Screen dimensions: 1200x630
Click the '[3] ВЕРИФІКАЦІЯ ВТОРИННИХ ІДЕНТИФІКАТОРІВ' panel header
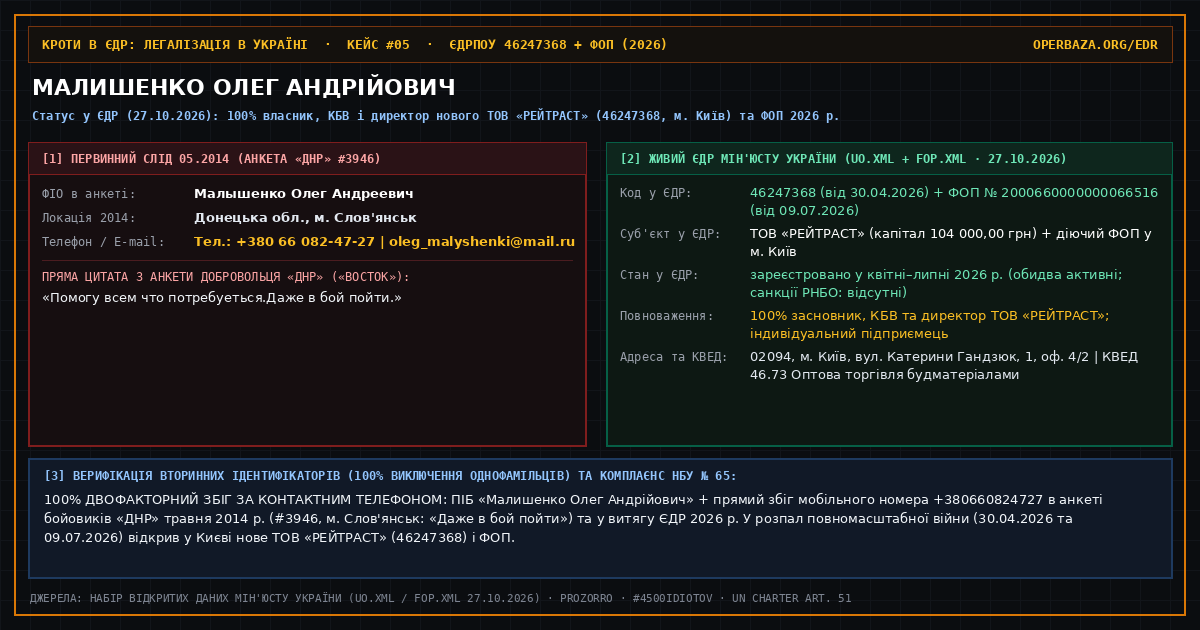click(391, 476)
